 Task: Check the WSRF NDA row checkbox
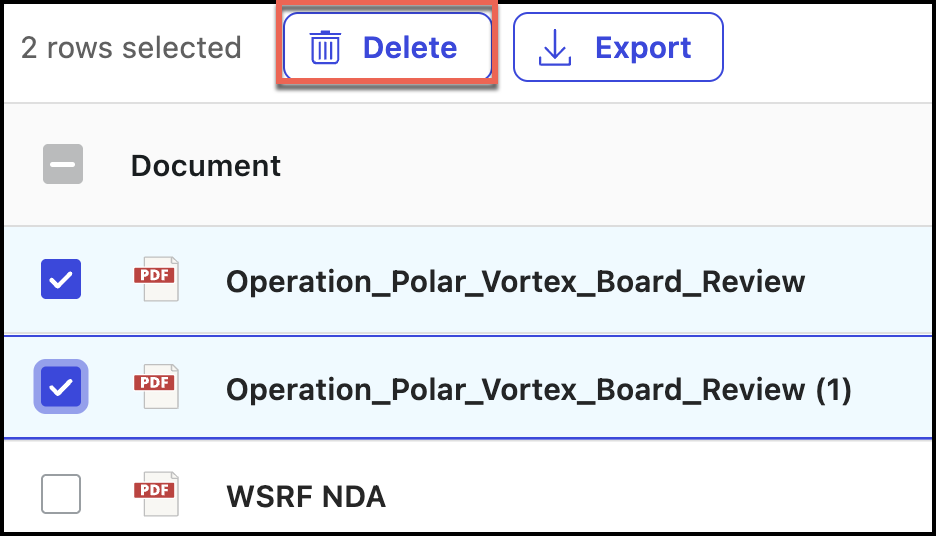(x=61, y=494)
